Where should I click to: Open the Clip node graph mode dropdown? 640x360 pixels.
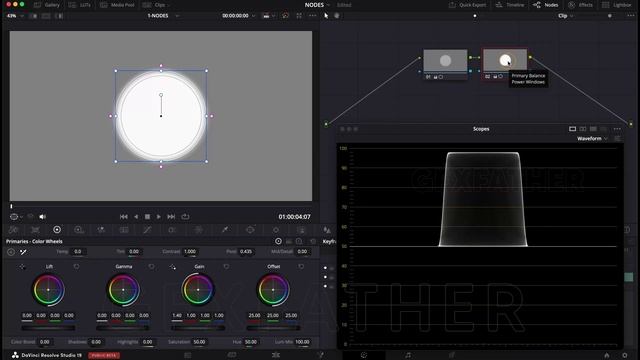click(566, 16)
